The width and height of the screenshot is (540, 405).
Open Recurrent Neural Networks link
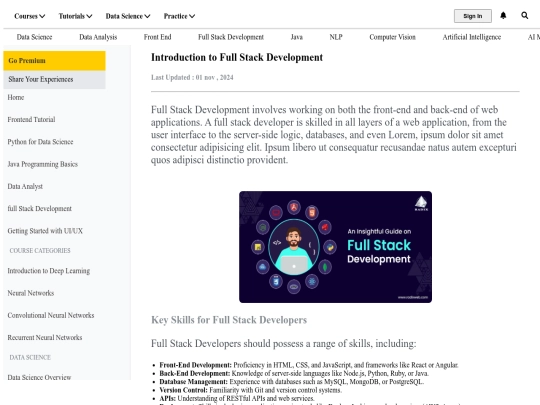[45, 338]
